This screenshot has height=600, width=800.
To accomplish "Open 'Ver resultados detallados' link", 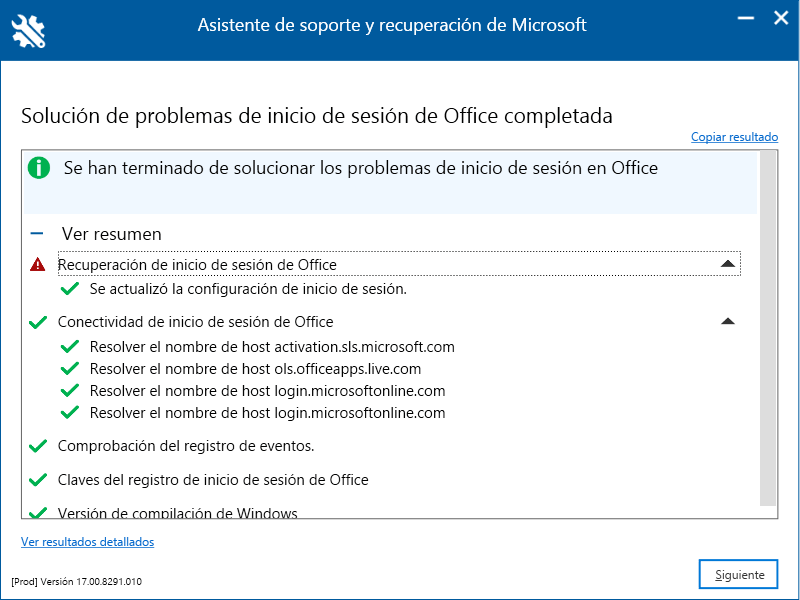I will [x=87, y=542].
